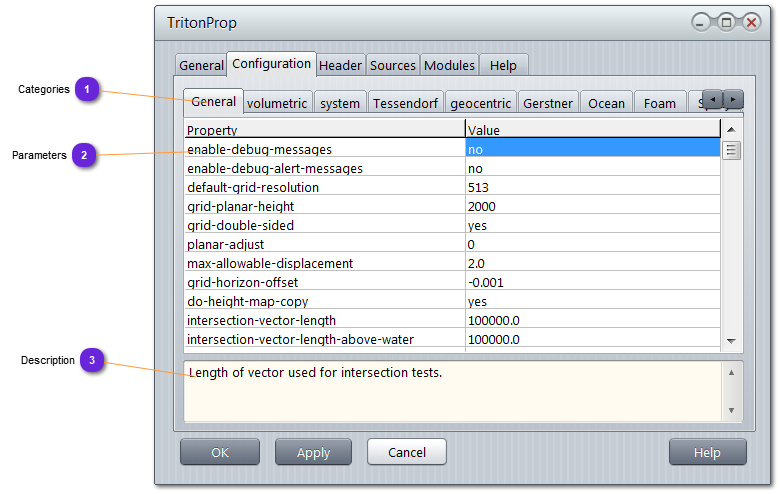780x494 pixels.
Task: Click the Cancel button
Action: (406, 452)
